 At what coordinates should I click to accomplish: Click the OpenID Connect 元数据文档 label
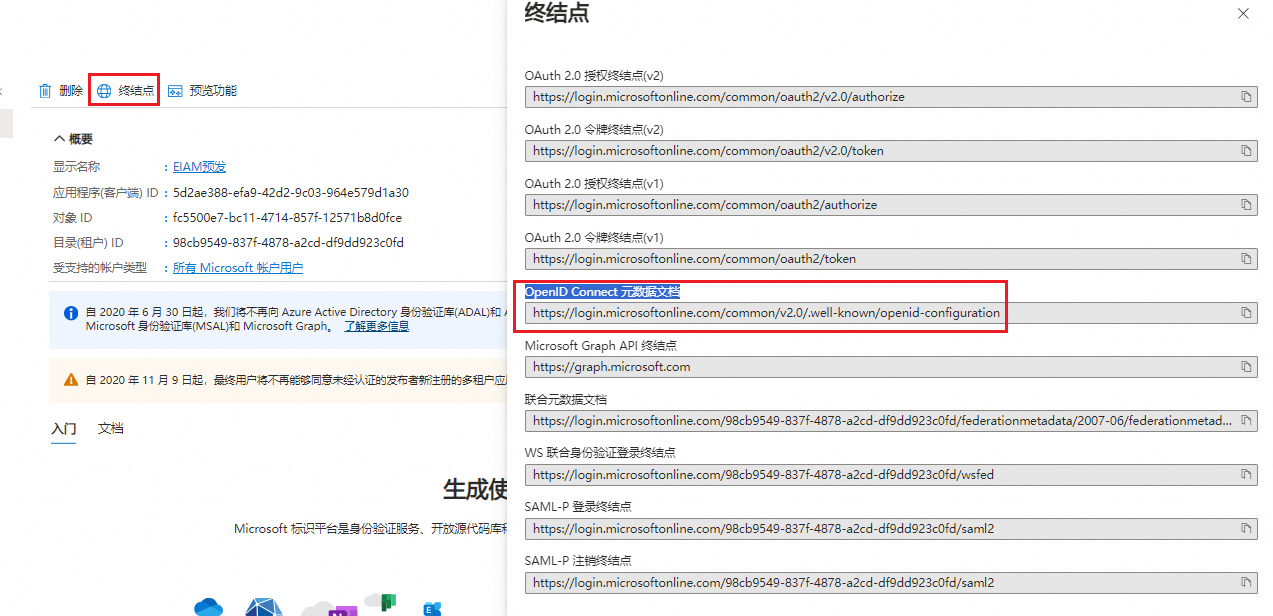[x=602, y=292]
